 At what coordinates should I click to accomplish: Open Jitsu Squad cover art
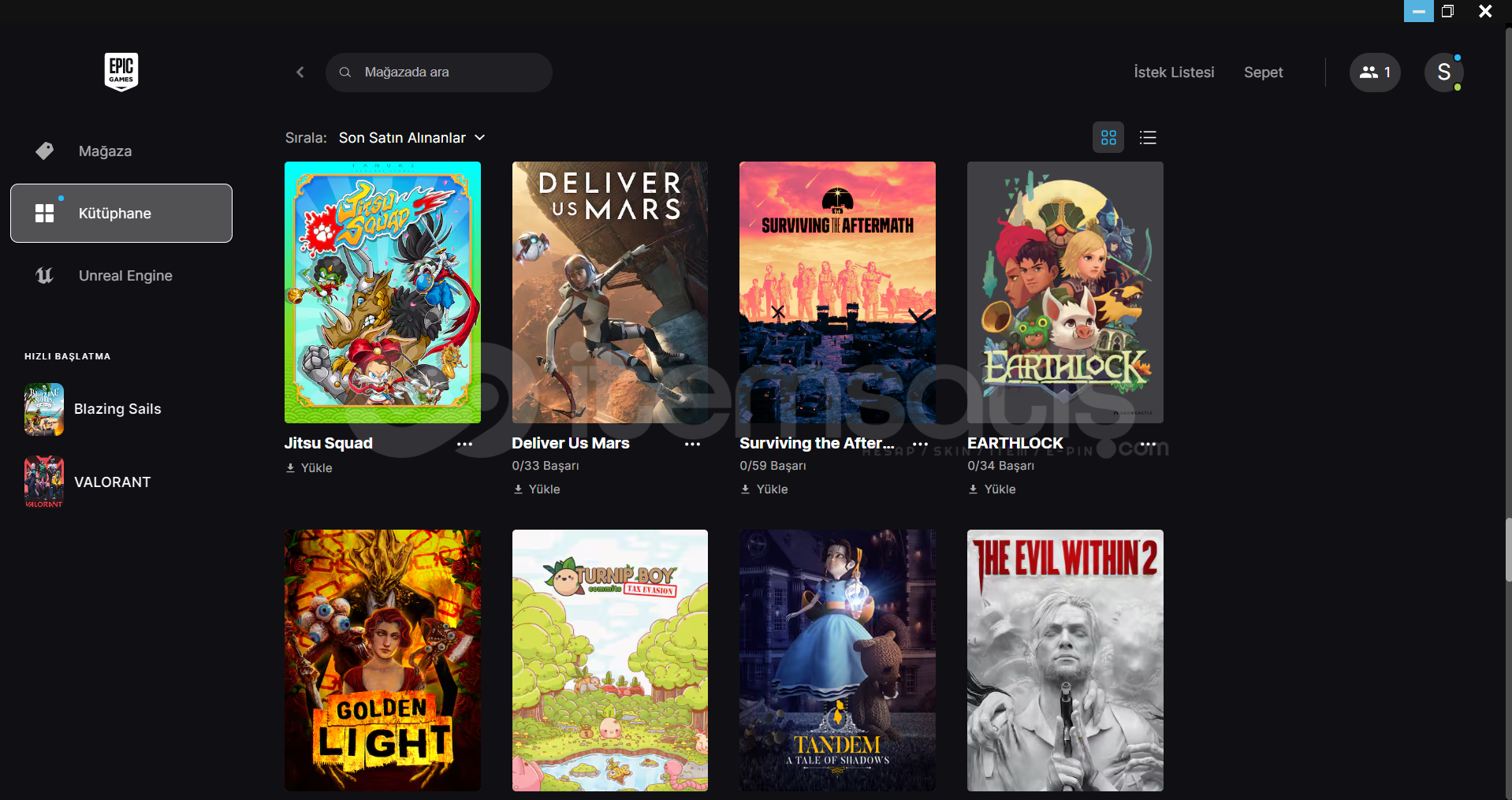382,292
